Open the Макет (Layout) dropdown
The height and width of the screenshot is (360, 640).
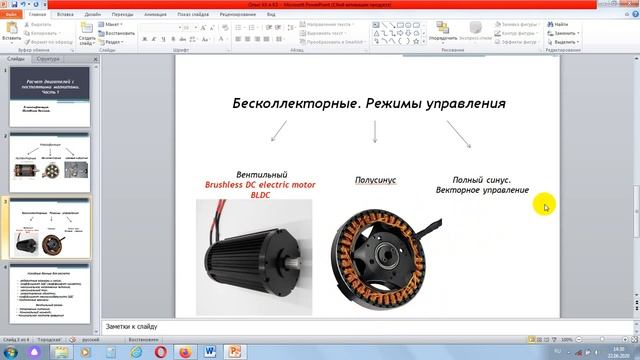tap(111, 24)
